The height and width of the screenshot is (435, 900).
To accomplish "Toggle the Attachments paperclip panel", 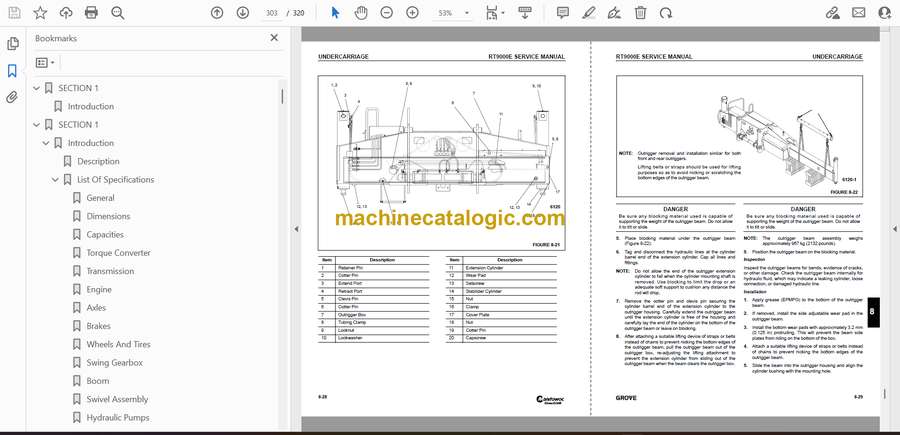I will [12, 97].
